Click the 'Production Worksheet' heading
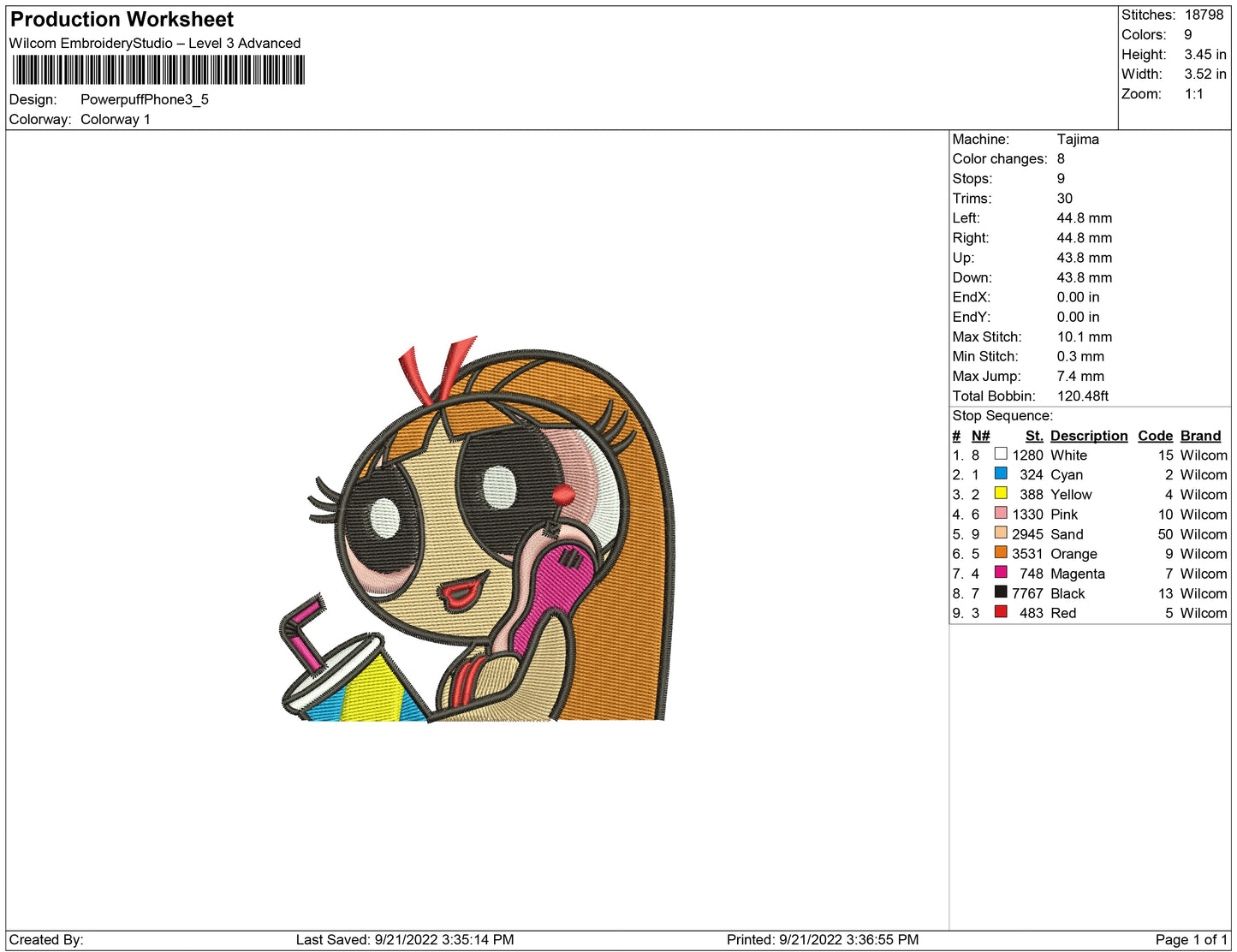Screen dimensions: 1237x952 pyautogui.click(x=122, y=20)
